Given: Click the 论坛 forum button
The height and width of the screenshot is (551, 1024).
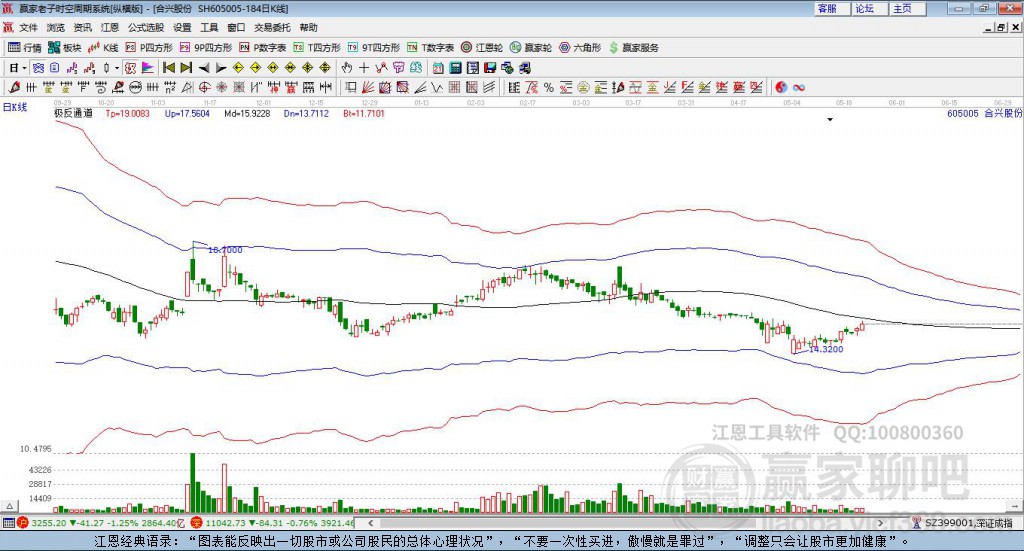Looking at the screenshot, I should pos(869,8).
